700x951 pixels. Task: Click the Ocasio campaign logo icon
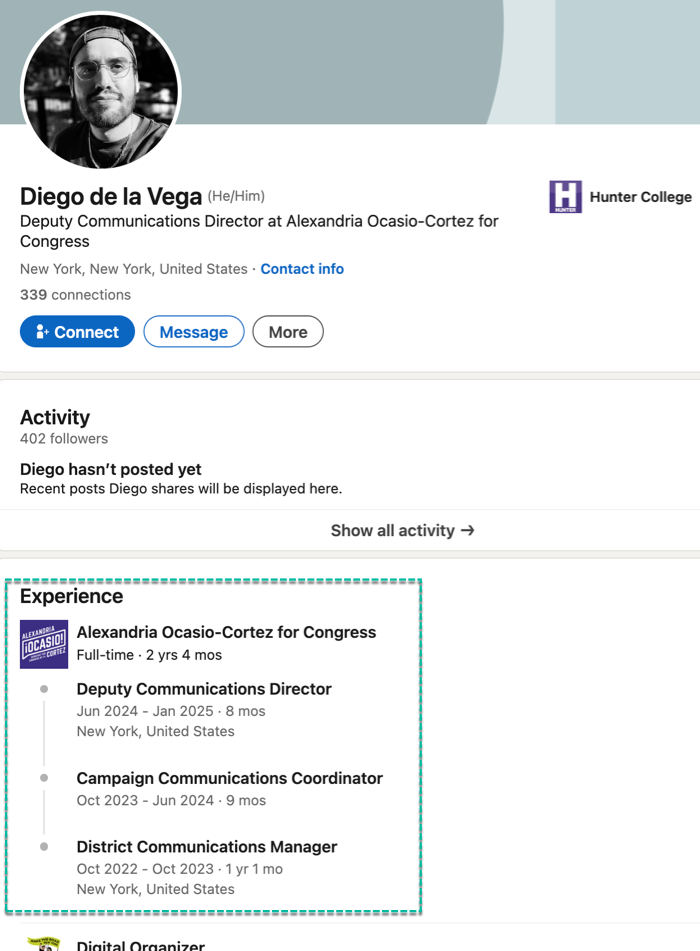[x=44, y=644]
